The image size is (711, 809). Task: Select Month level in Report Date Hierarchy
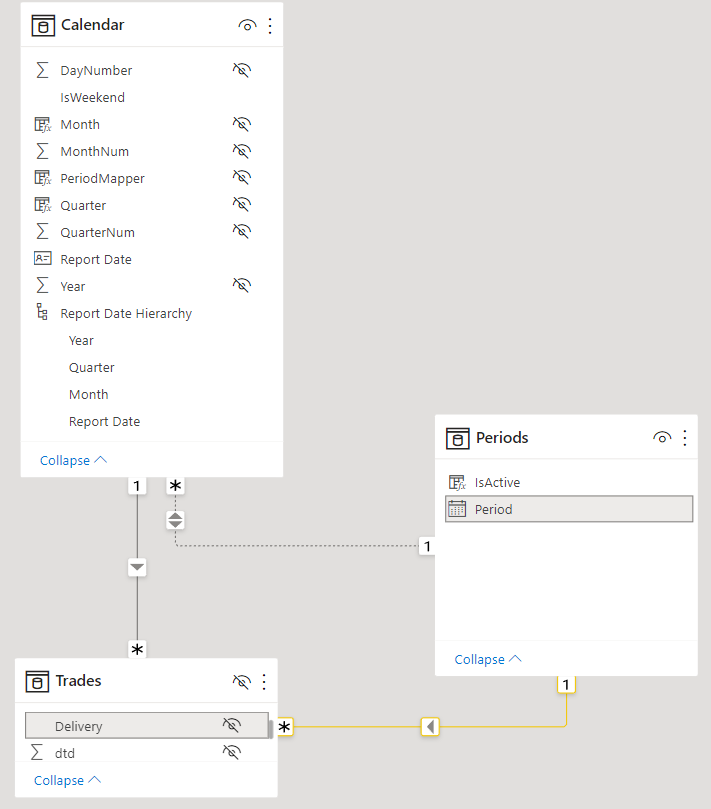tap(89, 395)
